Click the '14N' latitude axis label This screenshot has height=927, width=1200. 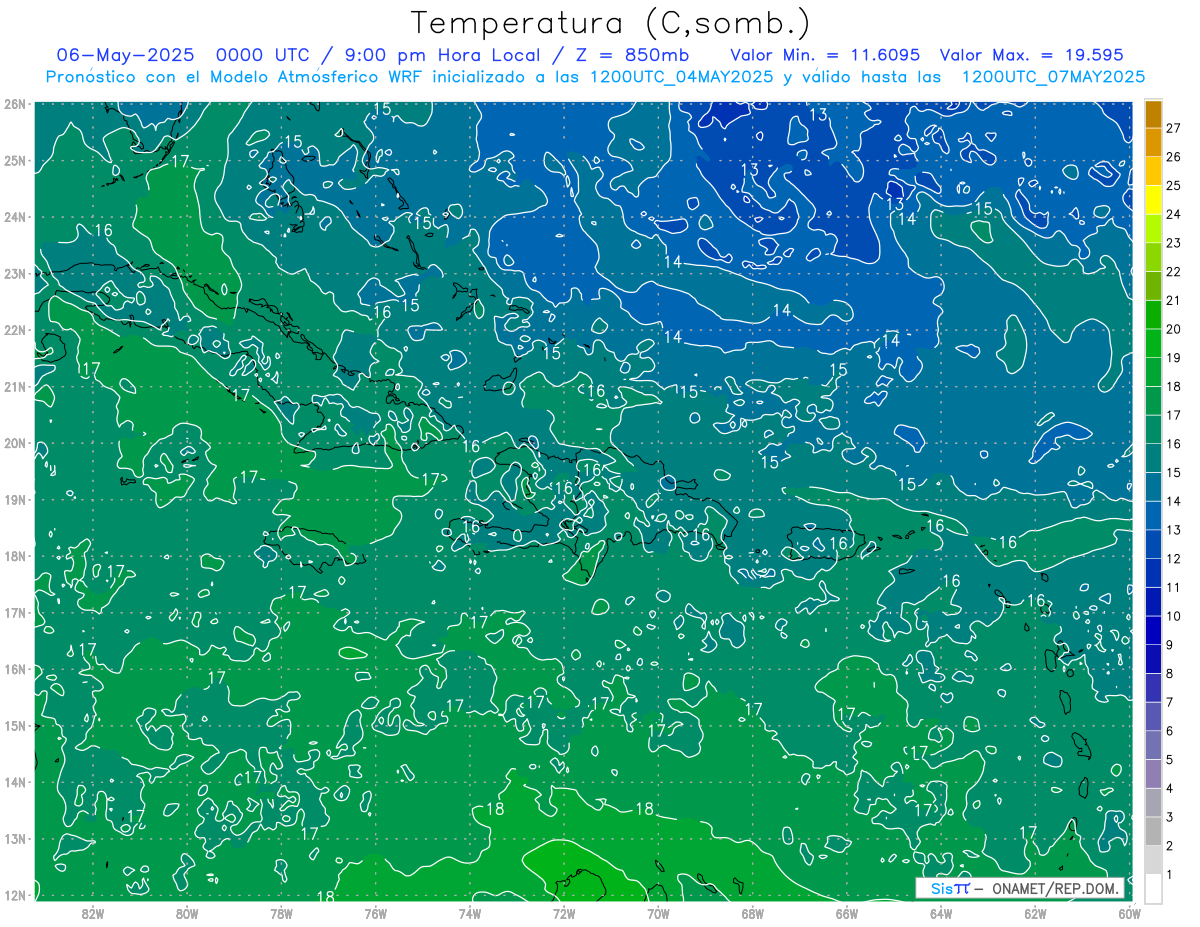click(x=16, y=782)
